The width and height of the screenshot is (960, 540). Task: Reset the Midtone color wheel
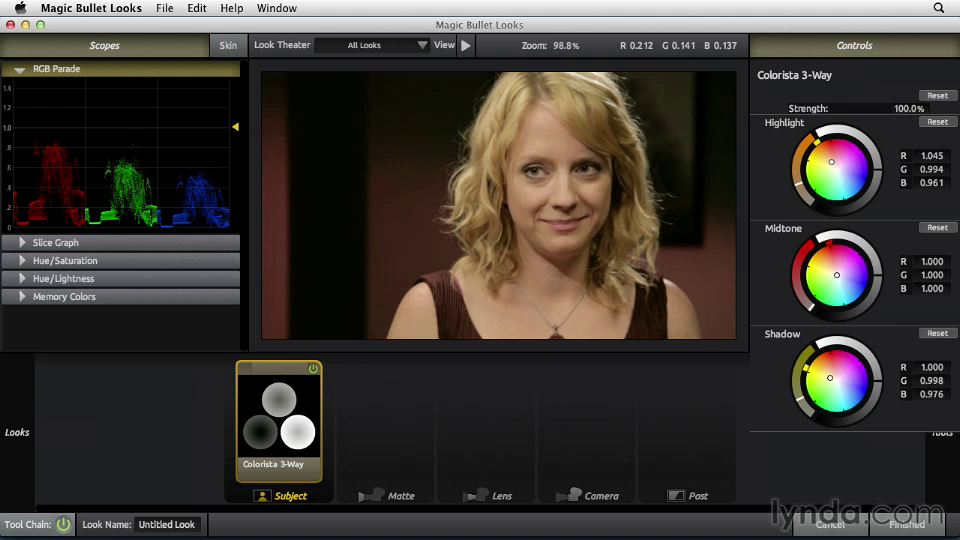click(x=937, y=227)
